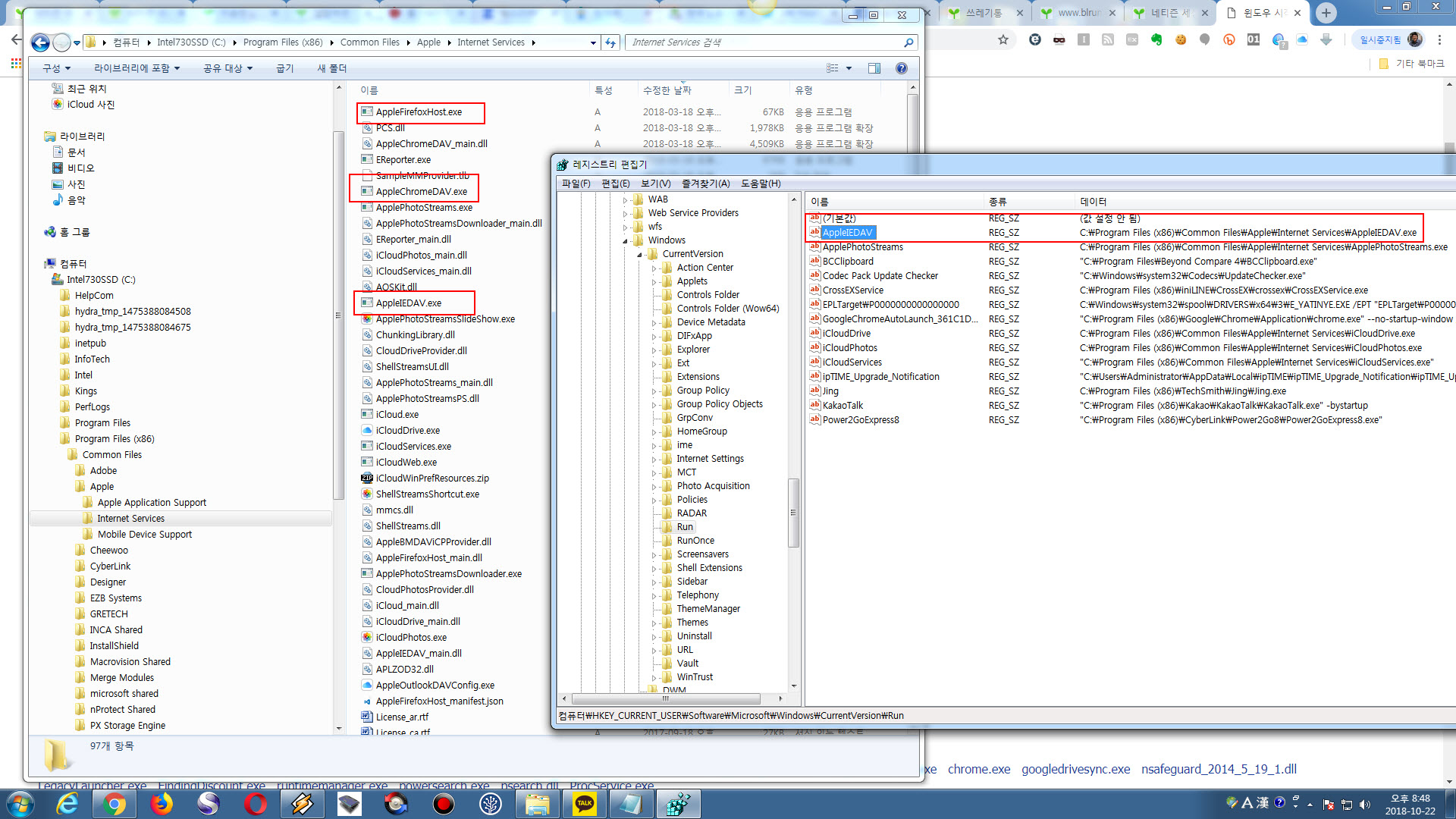The height and width of the screenshot is (819, 1456).
Task: Open the 구성 dropdown in Explorer
Action: point(57,68)
